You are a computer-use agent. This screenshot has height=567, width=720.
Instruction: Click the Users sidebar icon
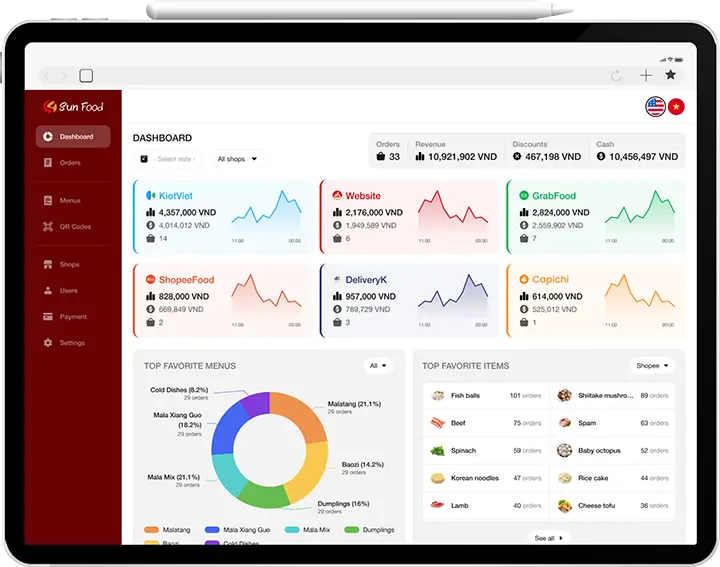tap(48, 291)
